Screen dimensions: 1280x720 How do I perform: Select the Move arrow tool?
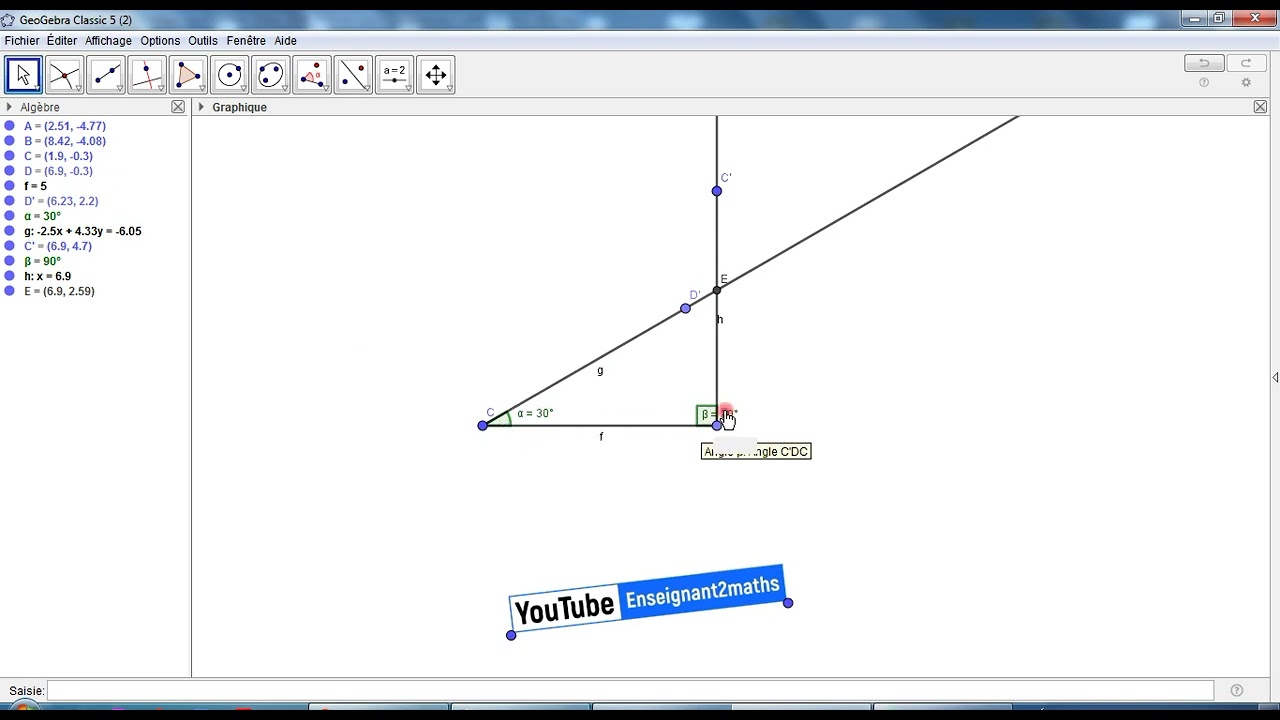[23, 75]
